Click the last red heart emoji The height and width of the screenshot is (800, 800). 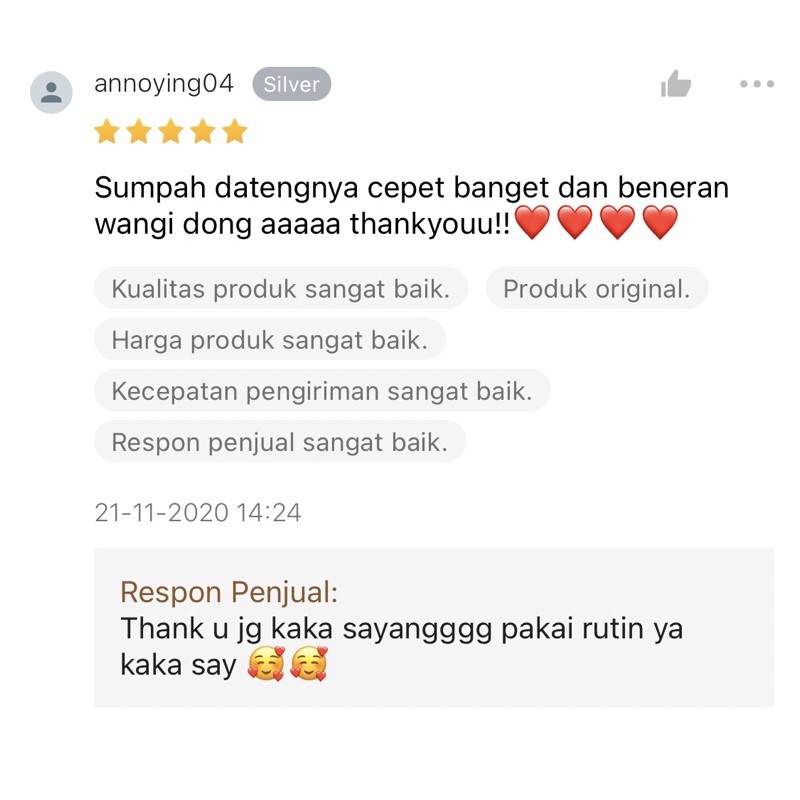point(660,222)
